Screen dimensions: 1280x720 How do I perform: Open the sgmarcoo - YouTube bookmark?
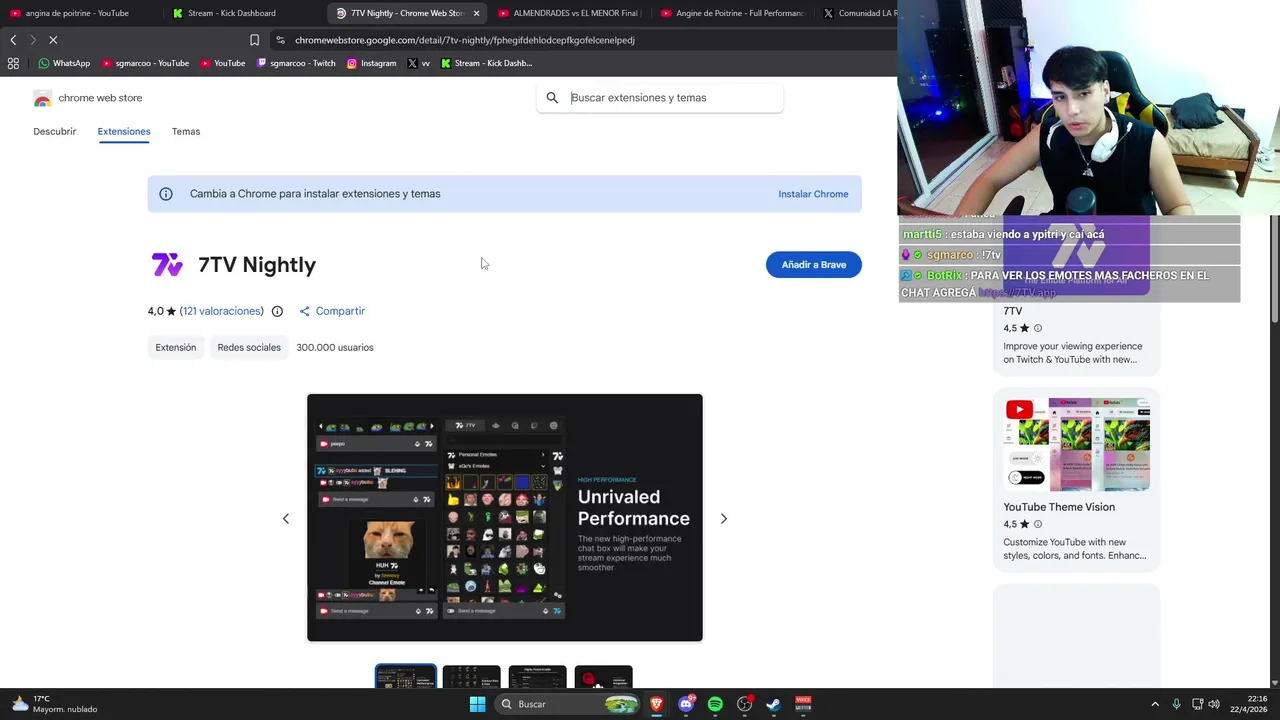pyautogui.click(x=145, y=63)
